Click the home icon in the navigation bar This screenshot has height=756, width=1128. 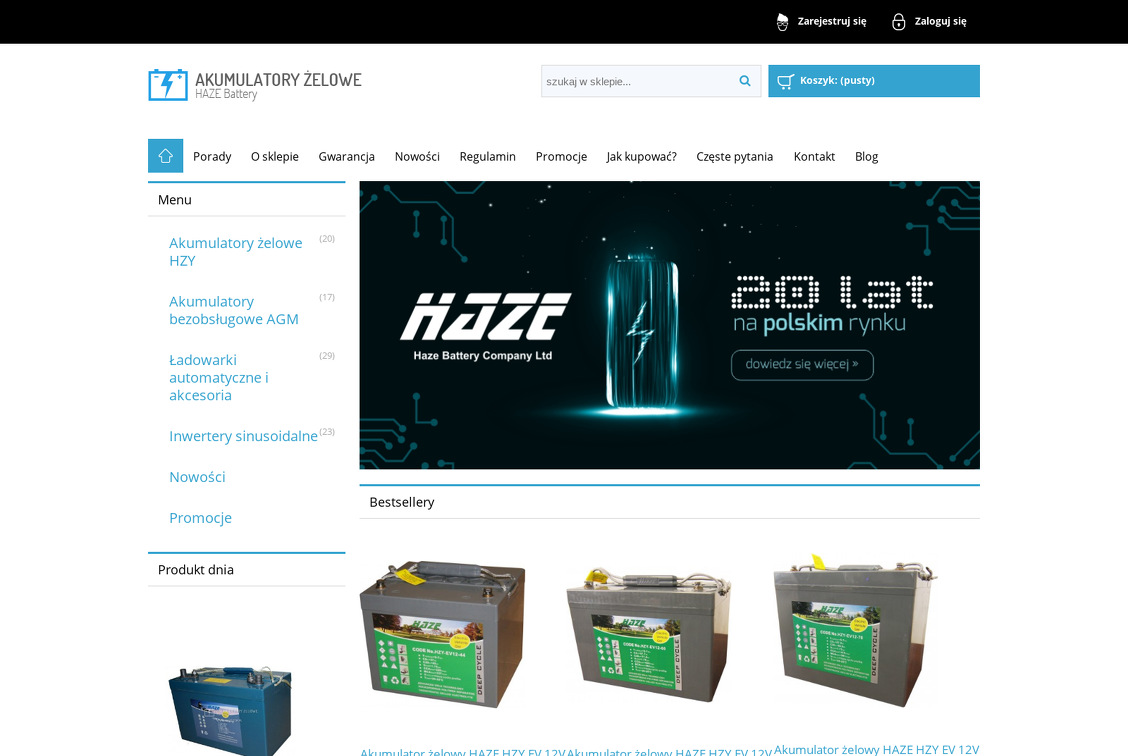(165, 156)
